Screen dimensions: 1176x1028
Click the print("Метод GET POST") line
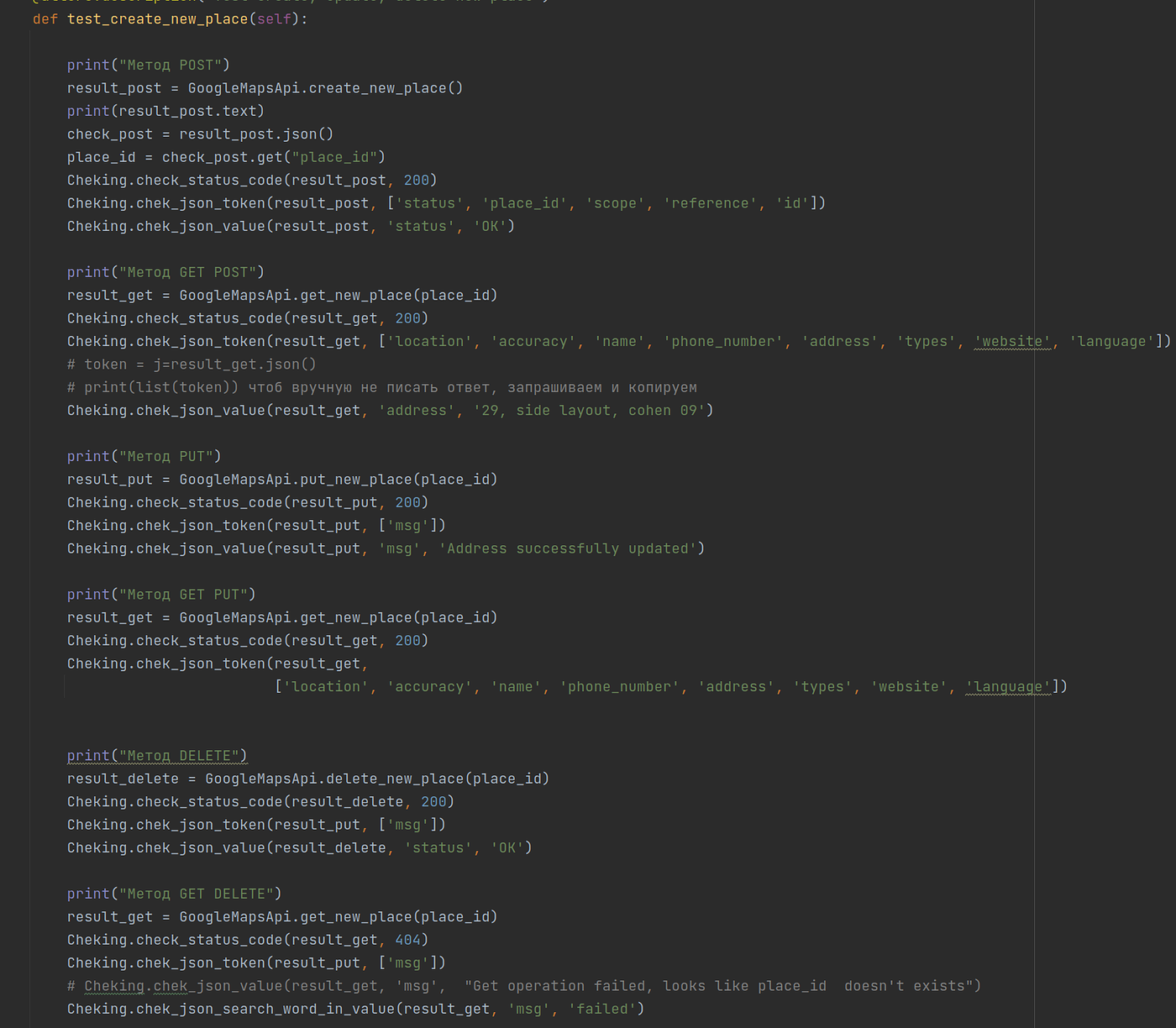165,272
